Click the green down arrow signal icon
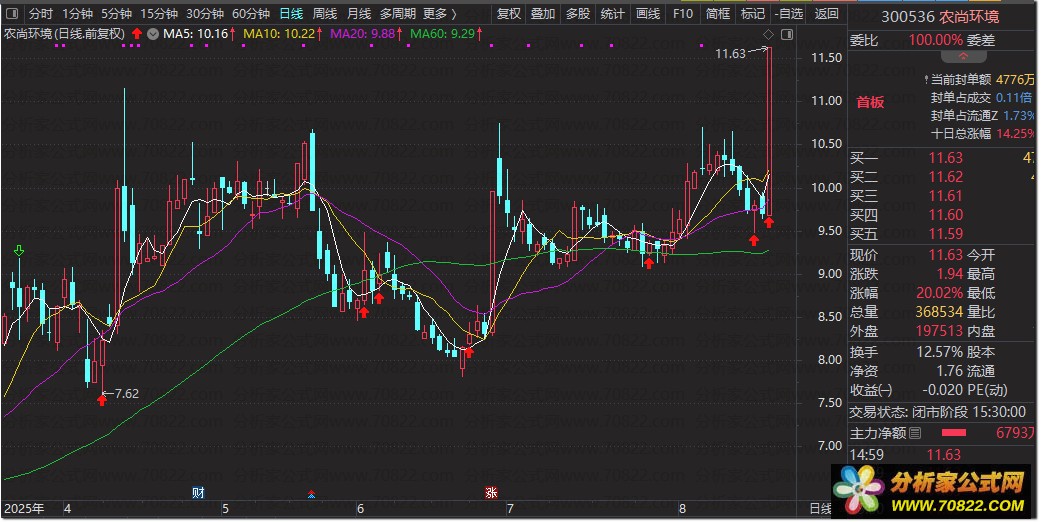The image size is (1041, 522). pyautogui.click(x=19, y=250)
